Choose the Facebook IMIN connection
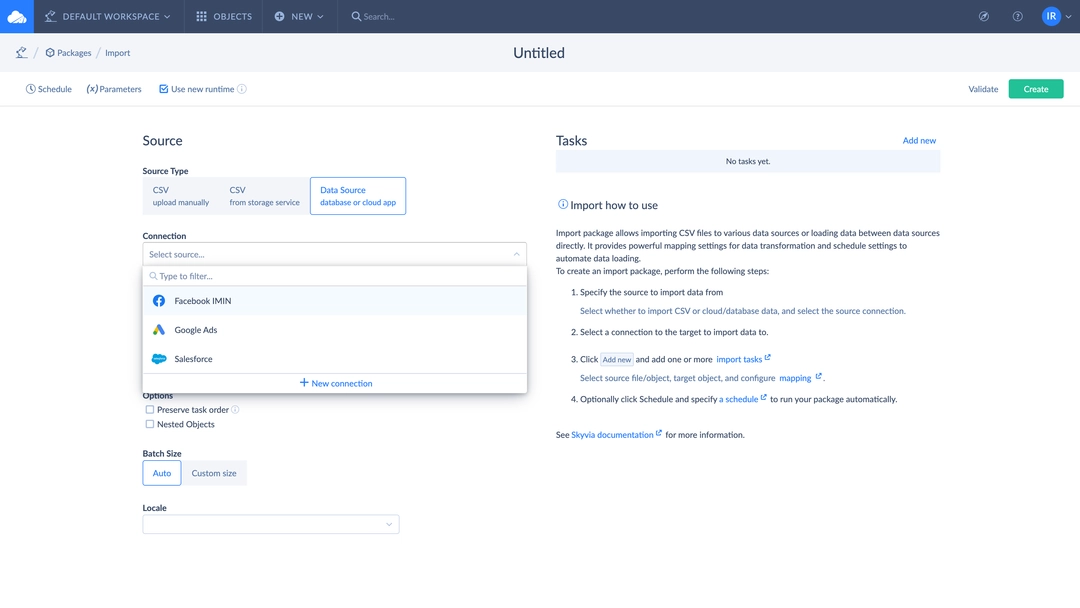This screenshot has width=1080, height=608. [x=335, y=301]
